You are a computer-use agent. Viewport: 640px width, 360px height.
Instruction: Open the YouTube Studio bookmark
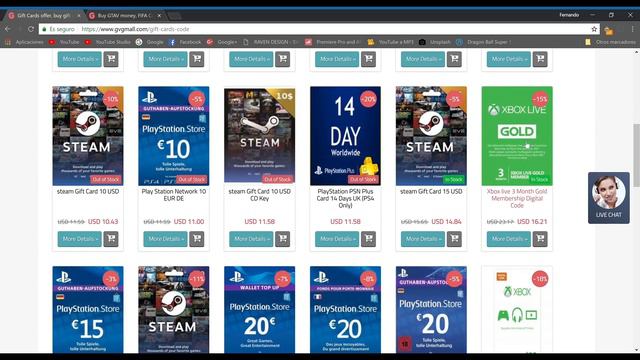(107, 42)
